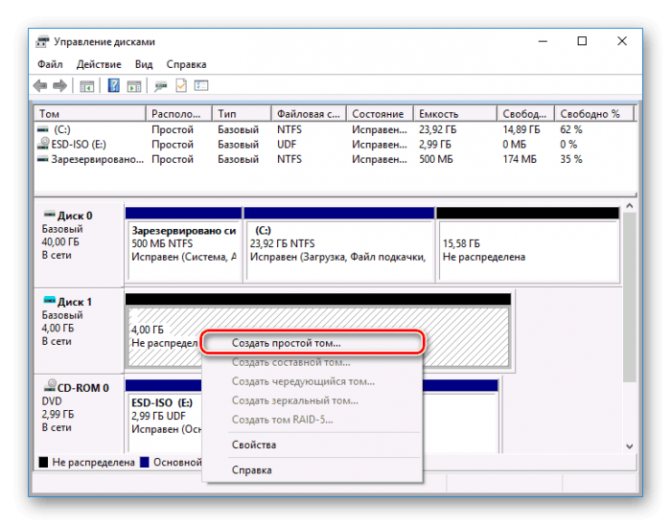Click the Диск 1 label 4,00 ГБ

pyautogui.click(x=58, y=328)
